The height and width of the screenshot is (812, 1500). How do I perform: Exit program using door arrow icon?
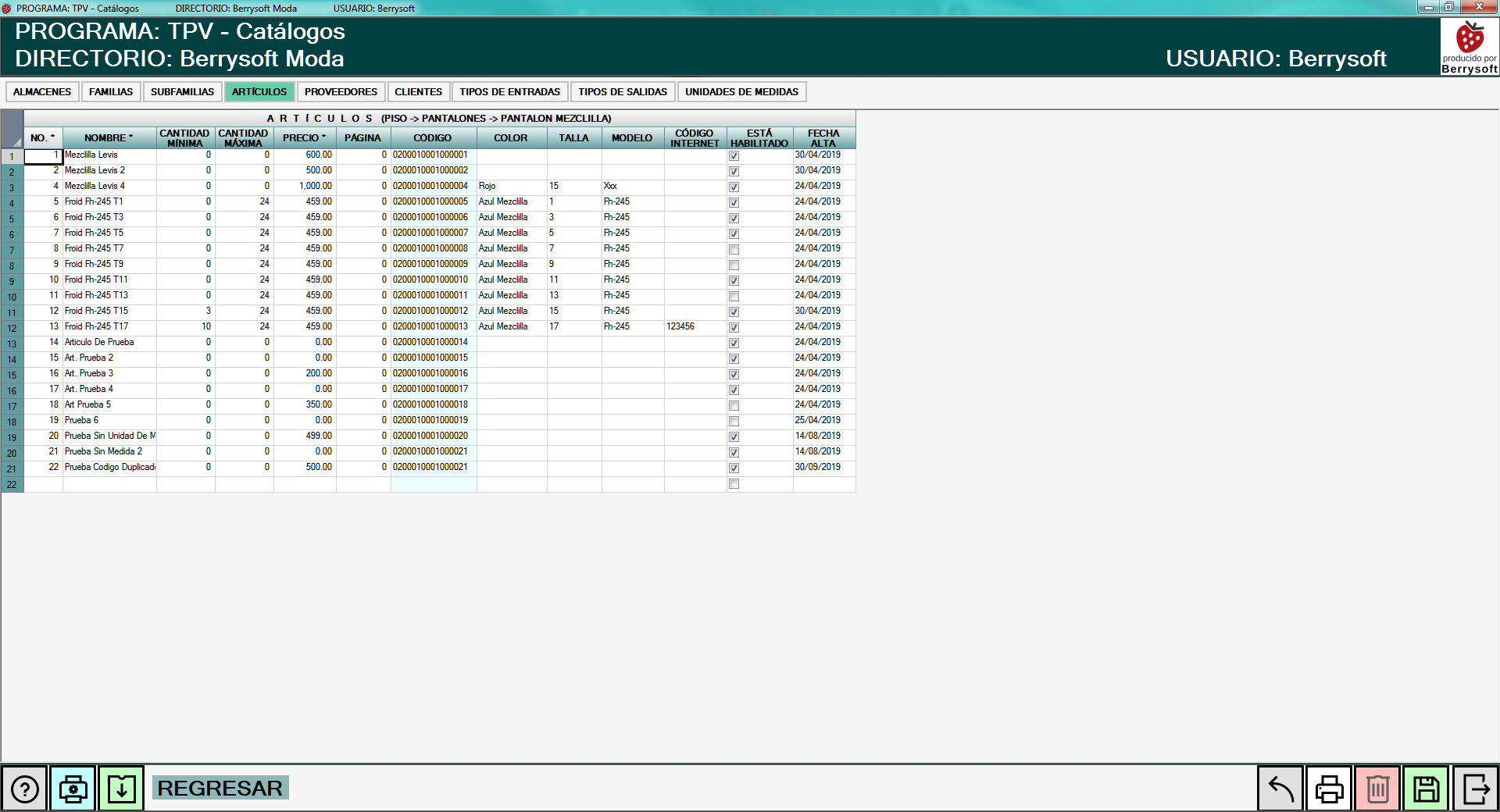click(1475, 789)
